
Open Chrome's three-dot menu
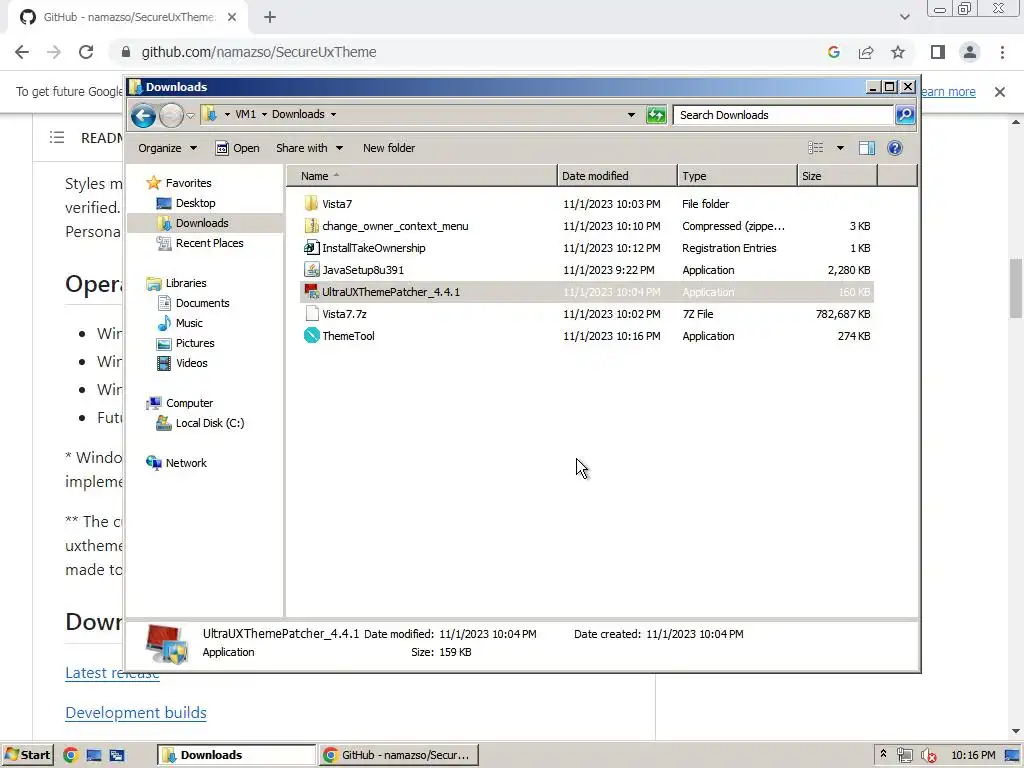1002,52
